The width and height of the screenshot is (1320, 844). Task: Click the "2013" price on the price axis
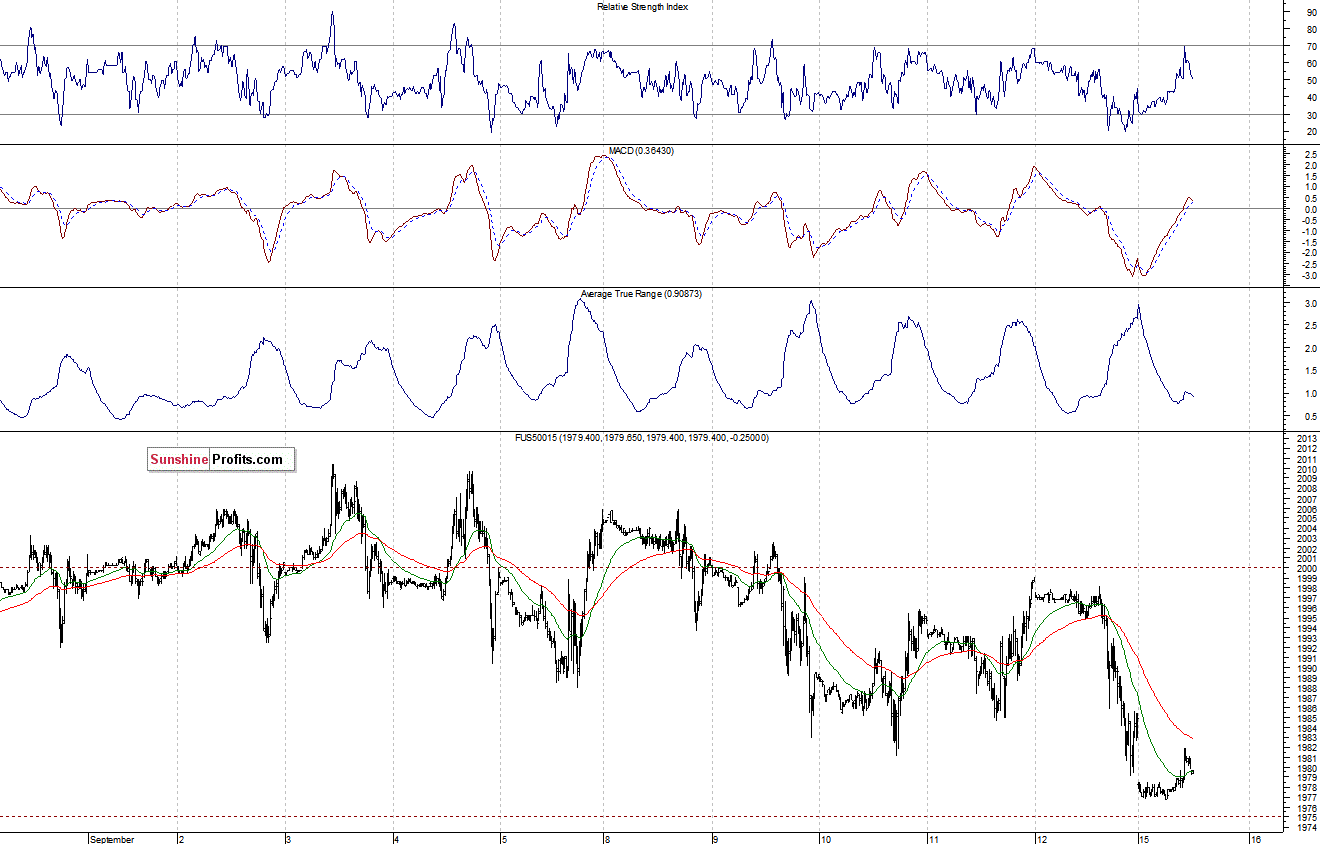point(1306,440)
